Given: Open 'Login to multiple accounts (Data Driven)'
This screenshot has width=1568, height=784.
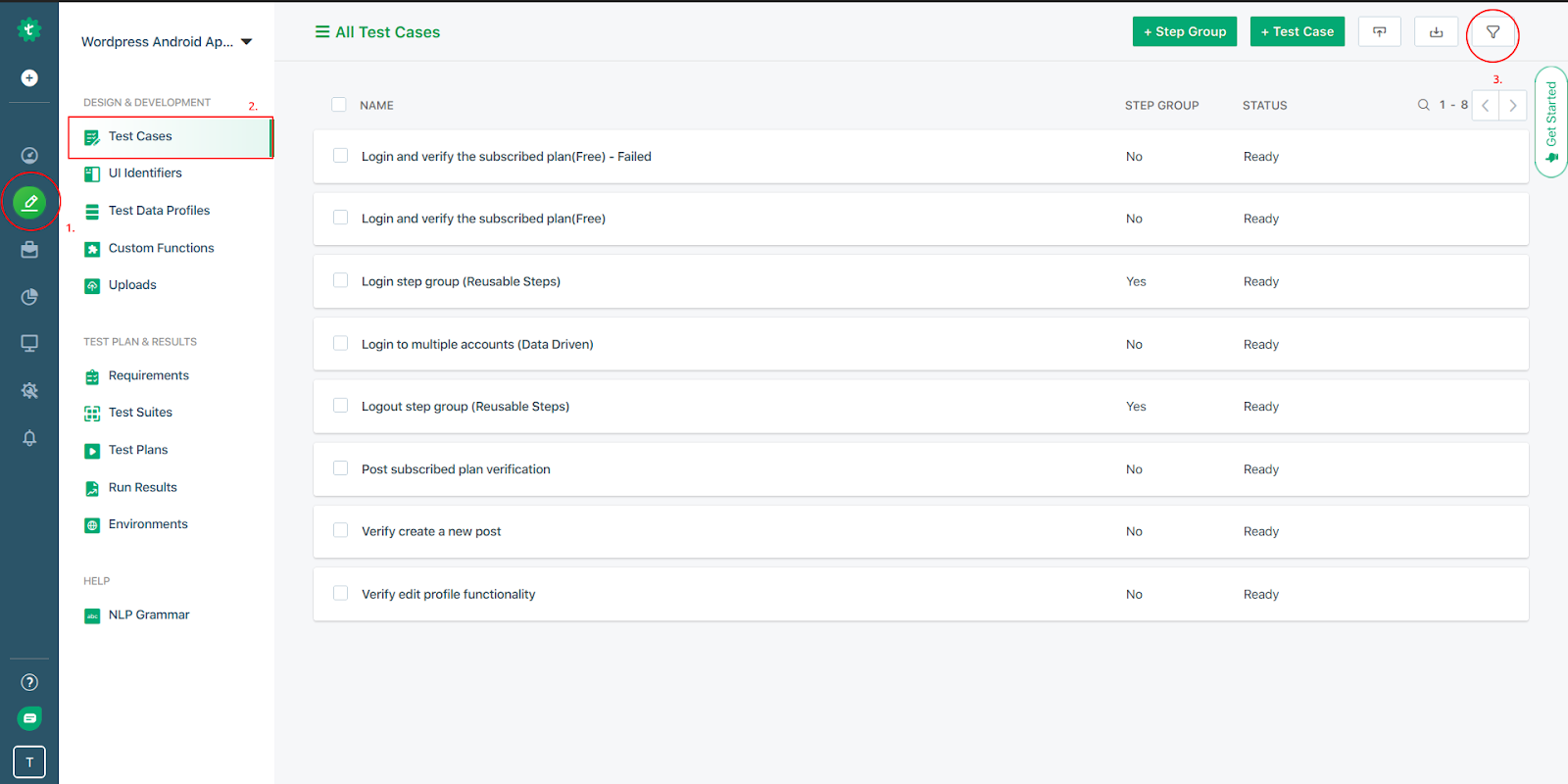Looking at the screenshot, I should point(477,344).
